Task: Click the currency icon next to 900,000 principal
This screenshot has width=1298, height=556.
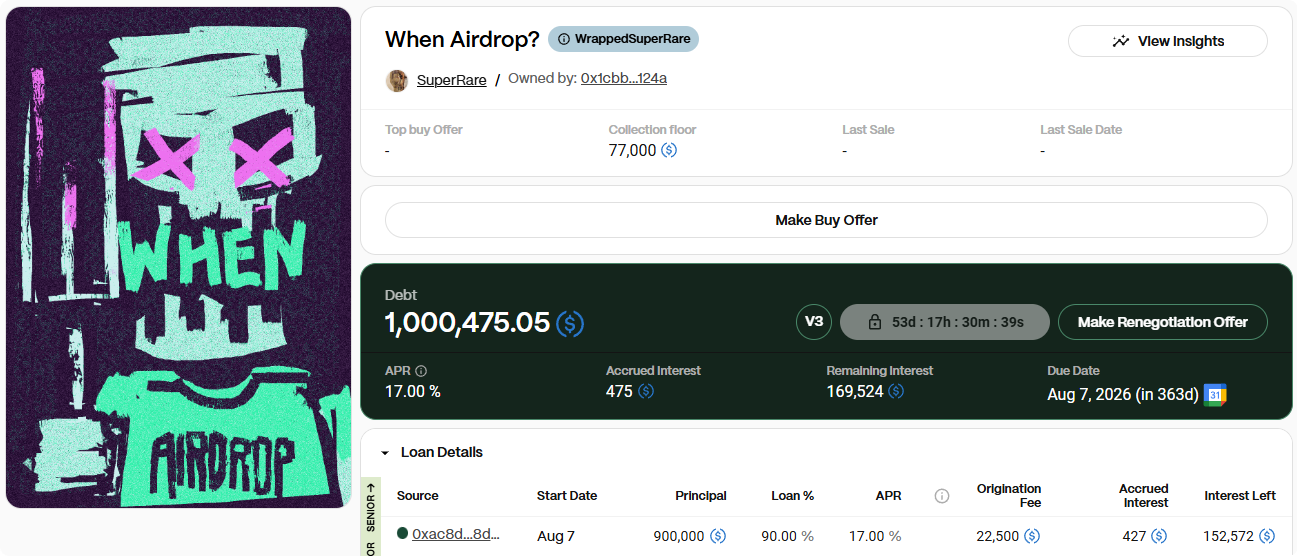Action: point(718,536)
